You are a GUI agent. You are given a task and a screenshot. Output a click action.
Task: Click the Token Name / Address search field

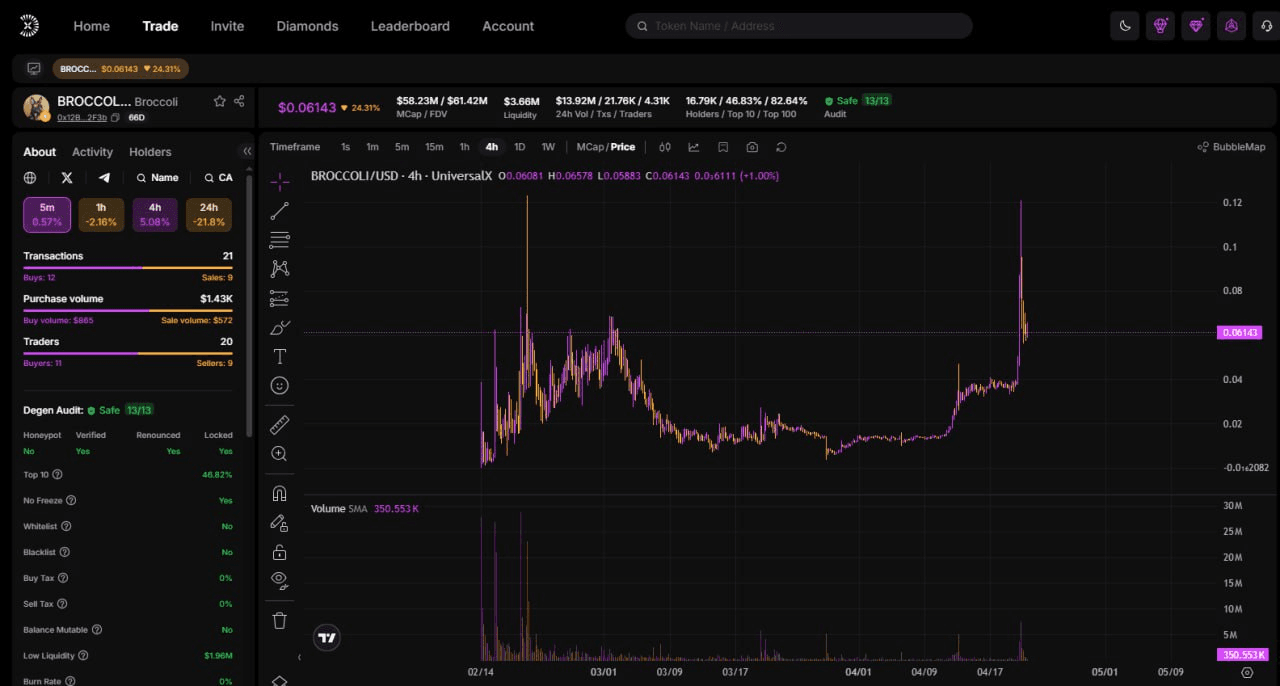click(x=800, y=26)
